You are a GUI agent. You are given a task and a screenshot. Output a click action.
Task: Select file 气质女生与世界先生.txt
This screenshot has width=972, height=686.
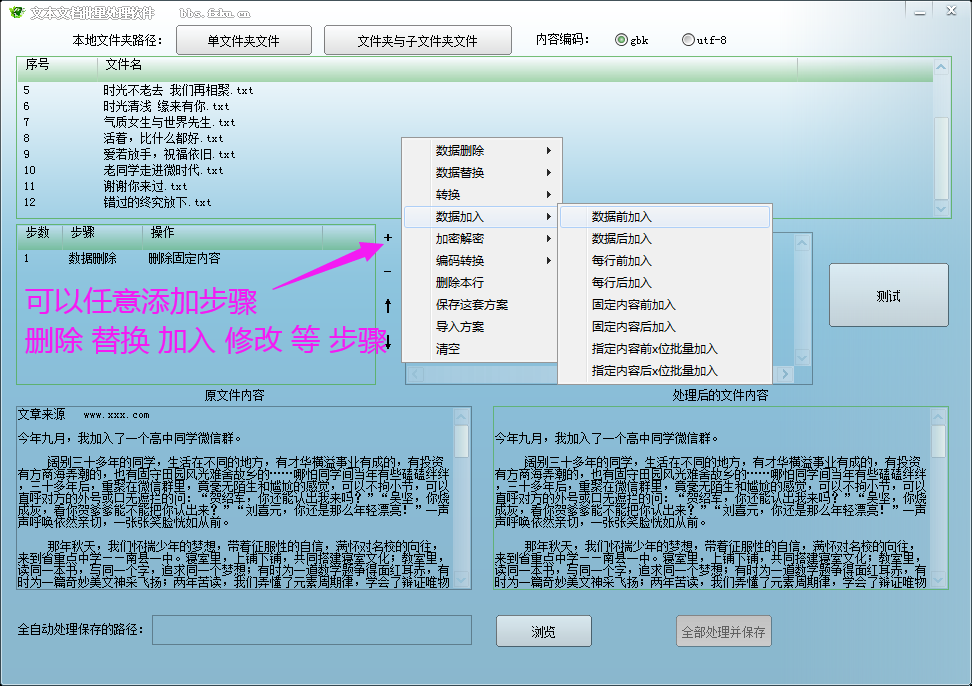(169, 123)
